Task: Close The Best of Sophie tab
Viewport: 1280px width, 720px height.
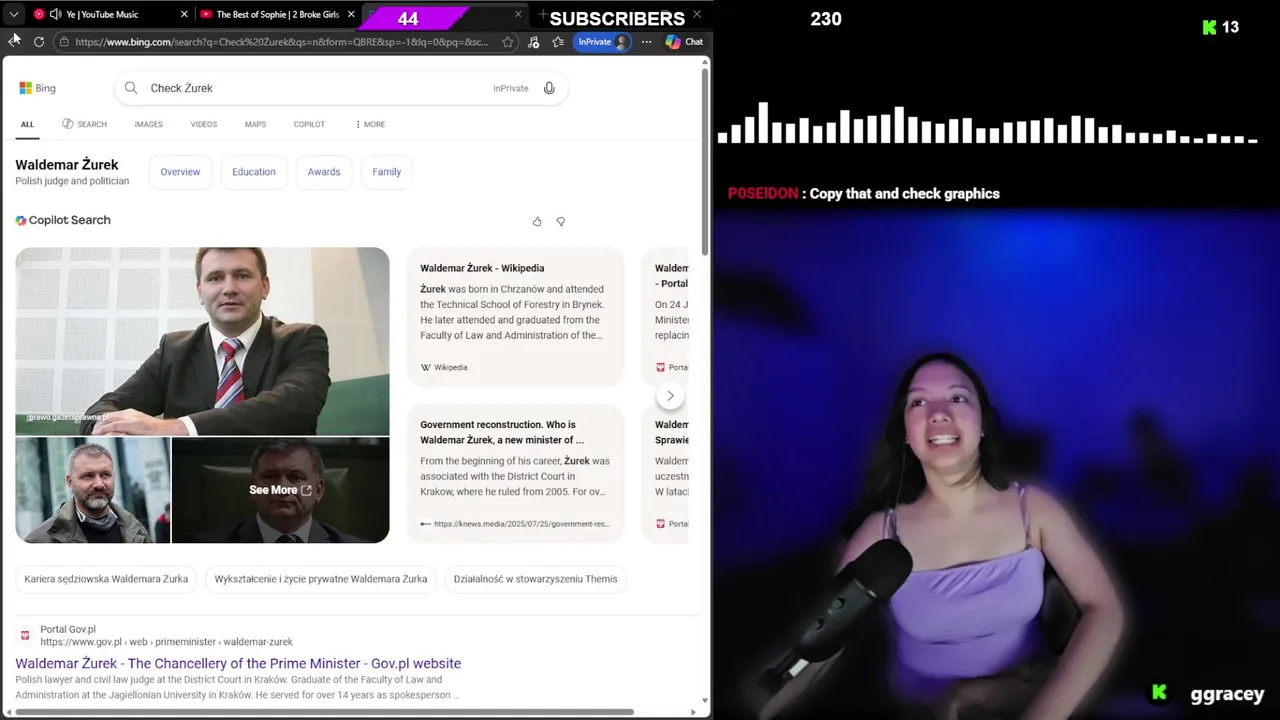Action: (351, 14)
